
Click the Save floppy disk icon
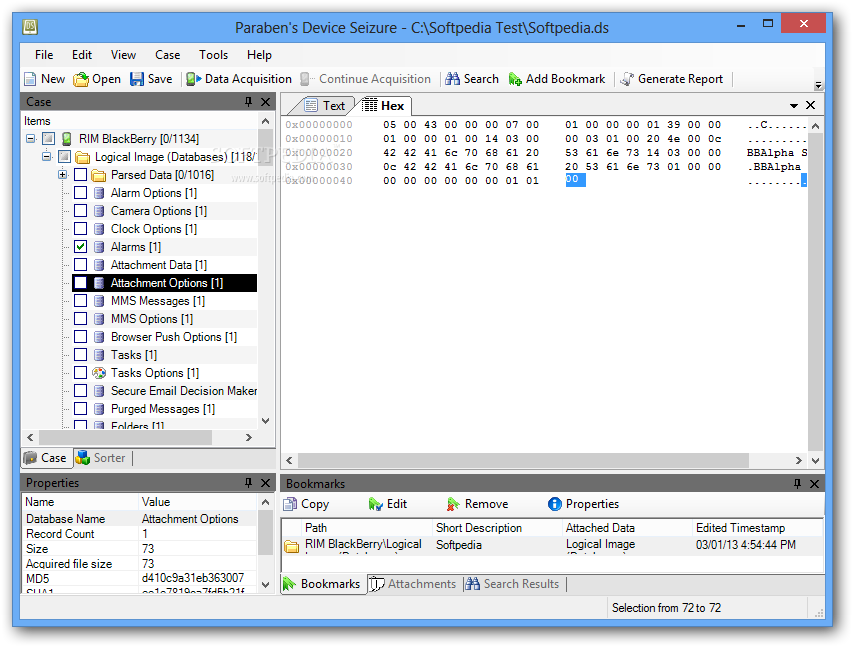pyautogui.click(x=137, y=79)
